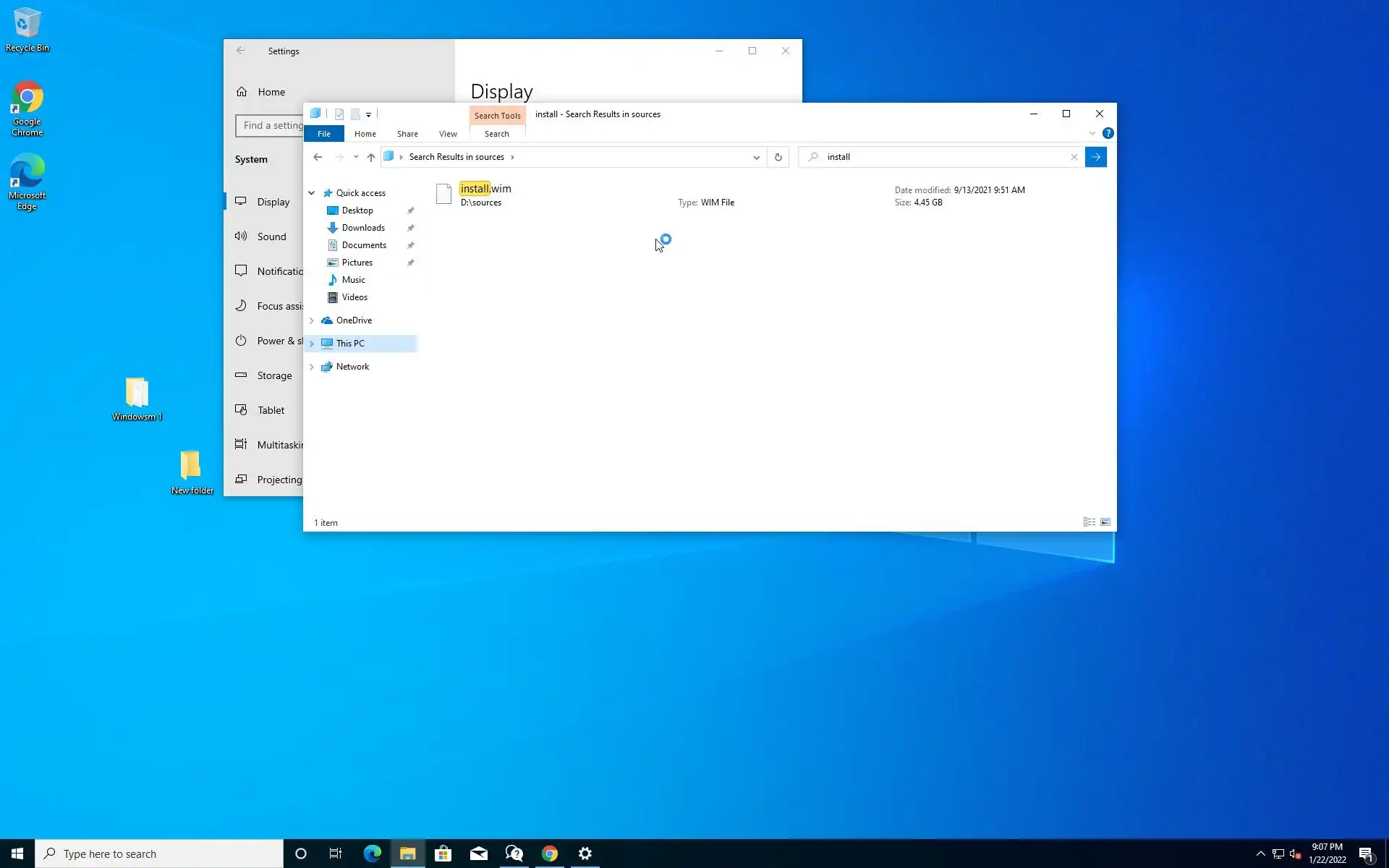The height and width of the screenshot is (868, 1389).
Task: Open address bar history dropdown
Action: 756,157
